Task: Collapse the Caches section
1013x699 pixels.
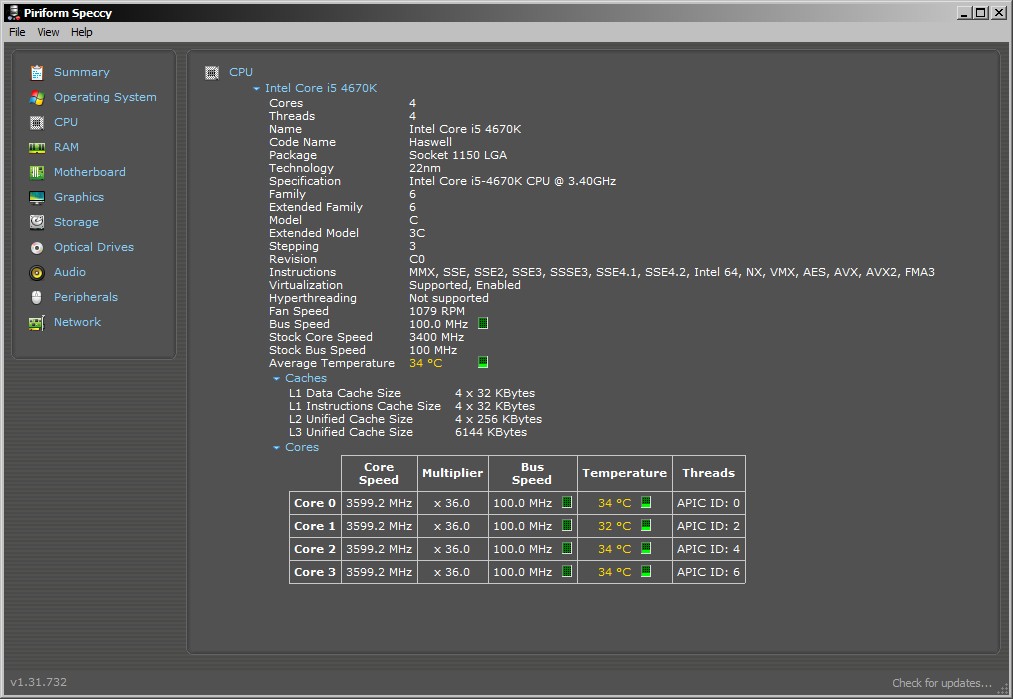Action: [277, 379]
